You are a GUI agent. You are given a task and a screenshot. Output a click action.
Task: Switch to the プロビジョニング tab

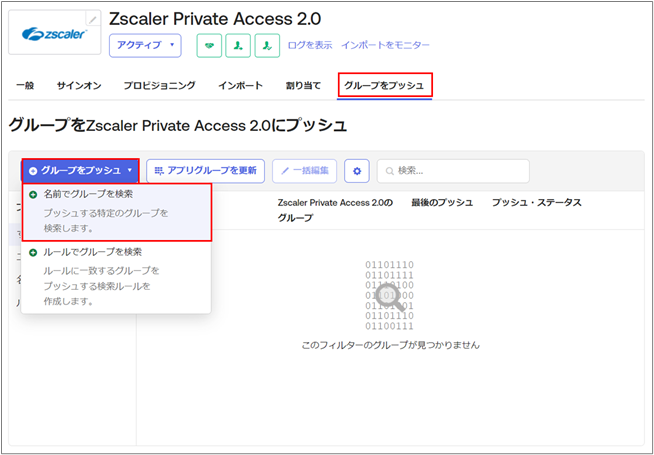(160, 86)
